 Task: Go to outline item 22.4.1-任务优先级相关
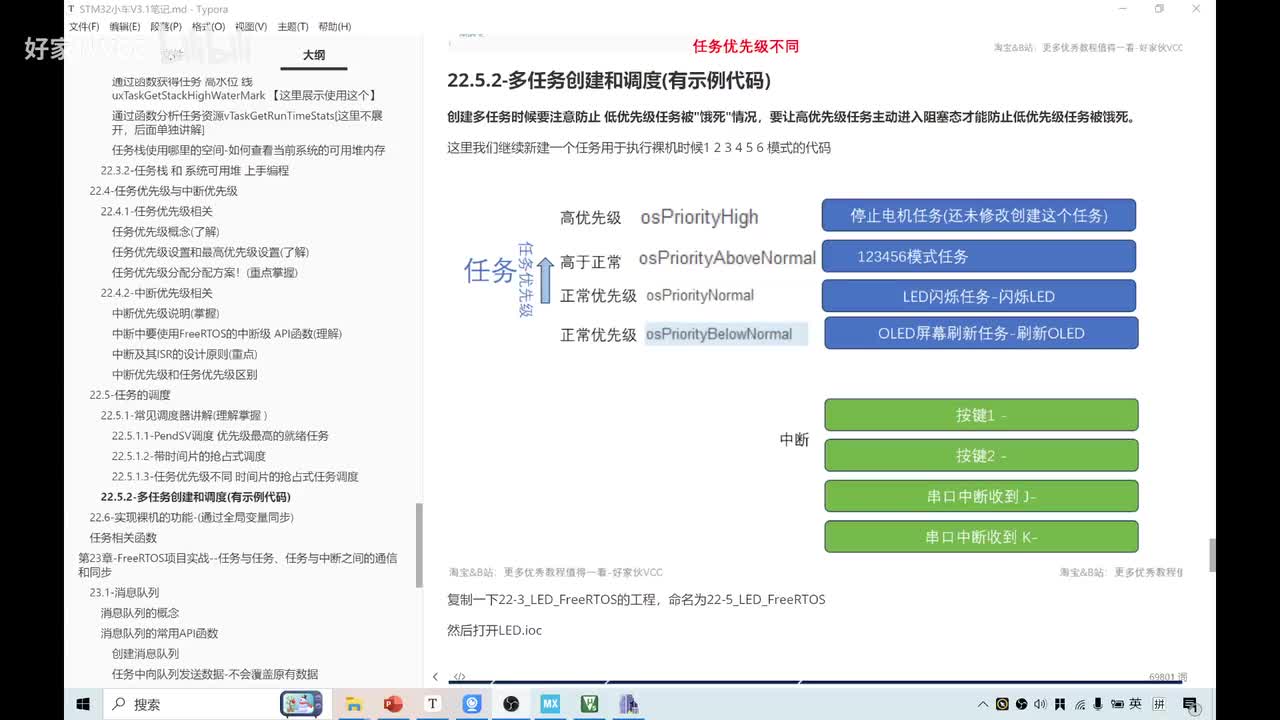click(156, 211)
